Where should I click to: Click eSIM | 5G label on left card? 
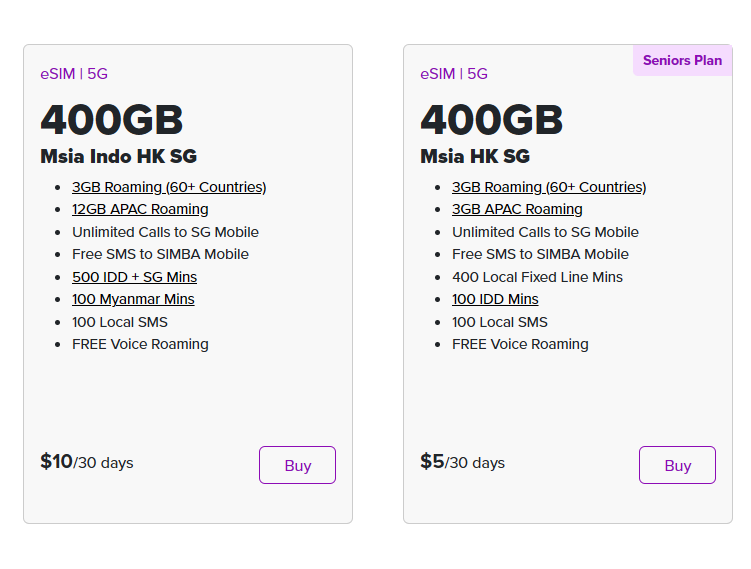(x=74, y=74)
